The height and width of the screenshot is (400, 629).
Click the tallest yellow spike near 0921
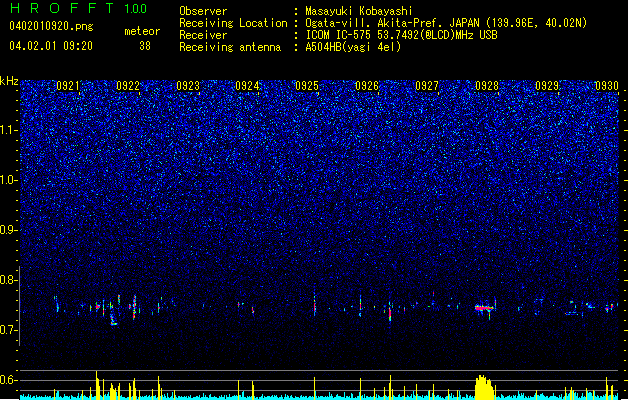97,385
